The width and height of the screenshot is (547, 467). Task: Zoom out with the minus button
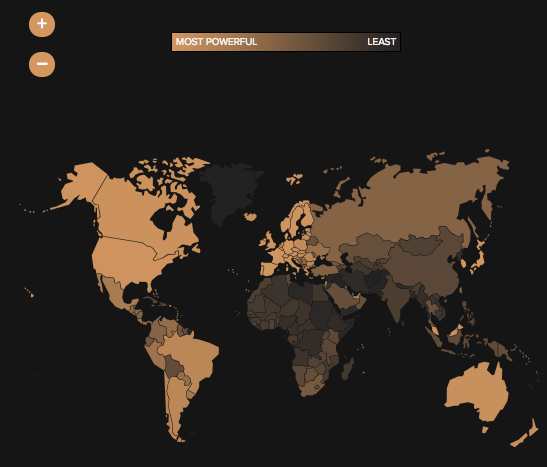(x=42, y=64)
